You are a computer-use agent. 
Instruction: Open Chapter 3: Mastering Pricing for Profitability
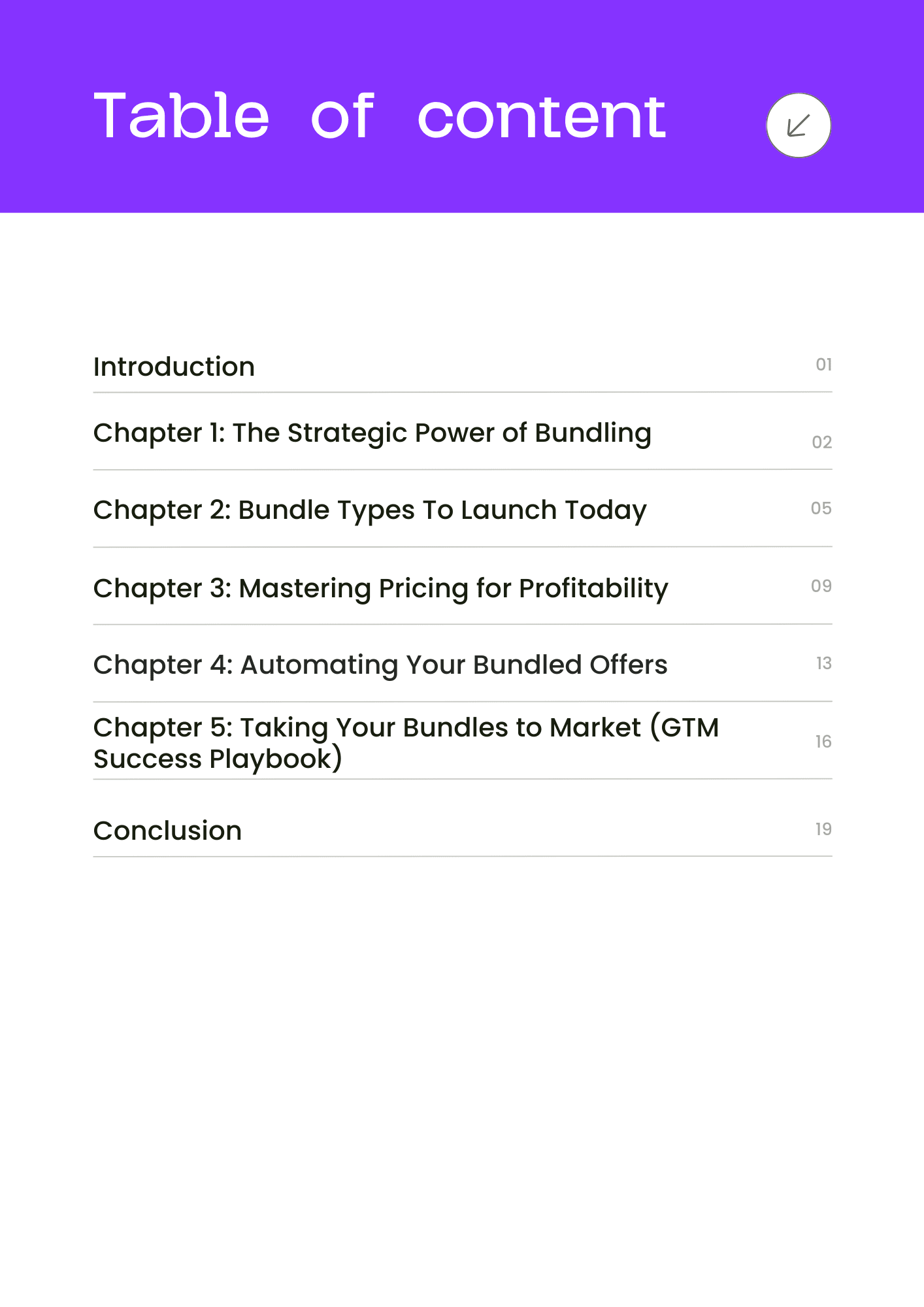point(381,589)
